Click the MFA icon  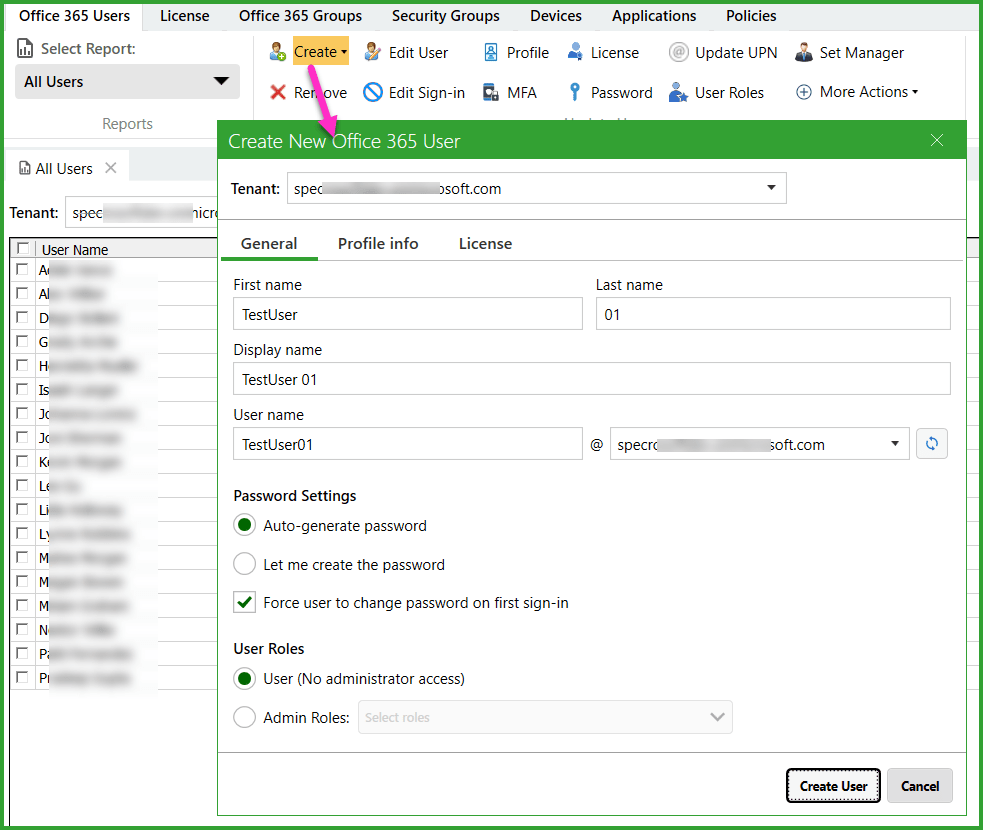491,93
